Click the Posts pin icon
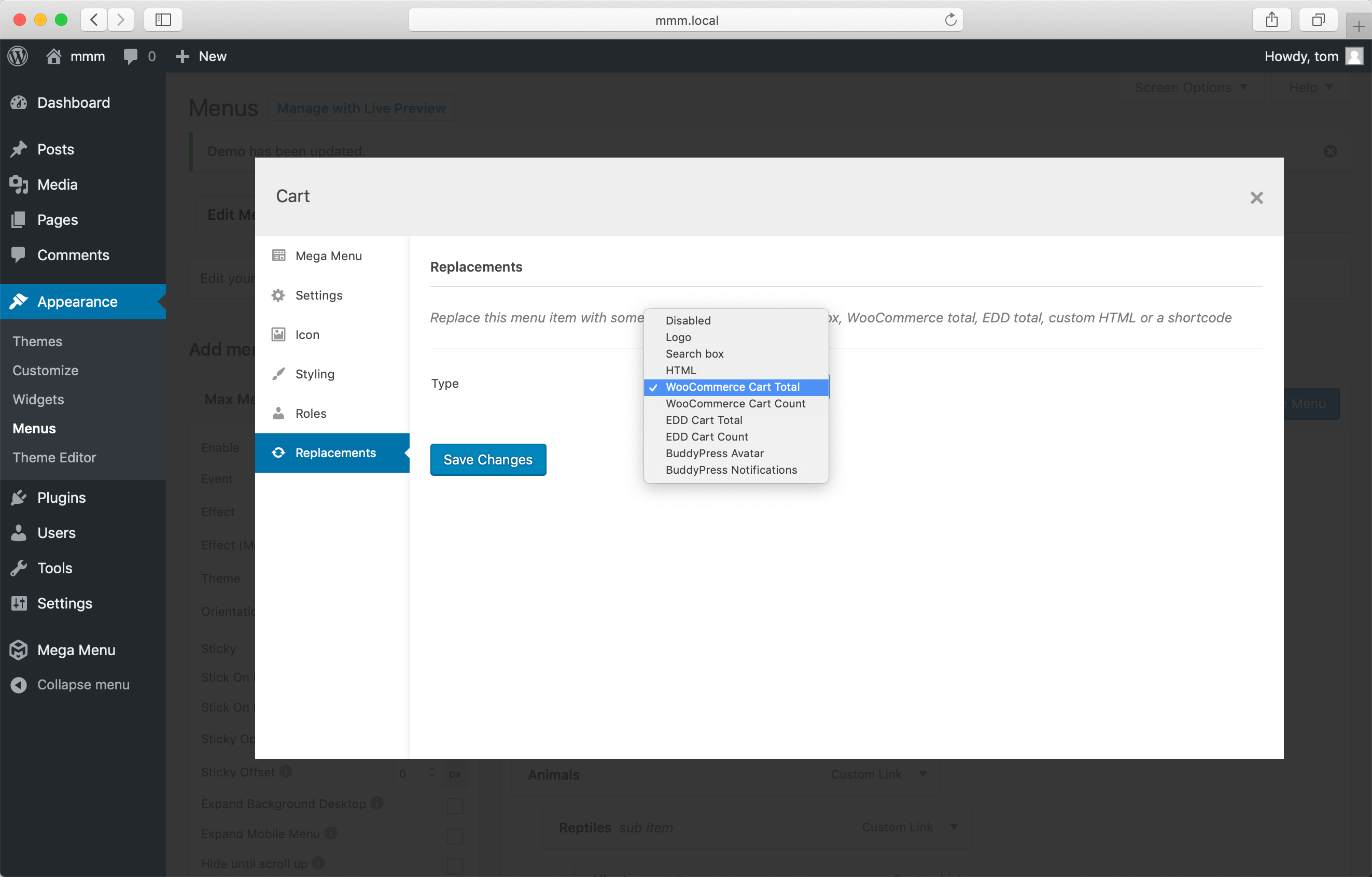 (x=19, y=149)
